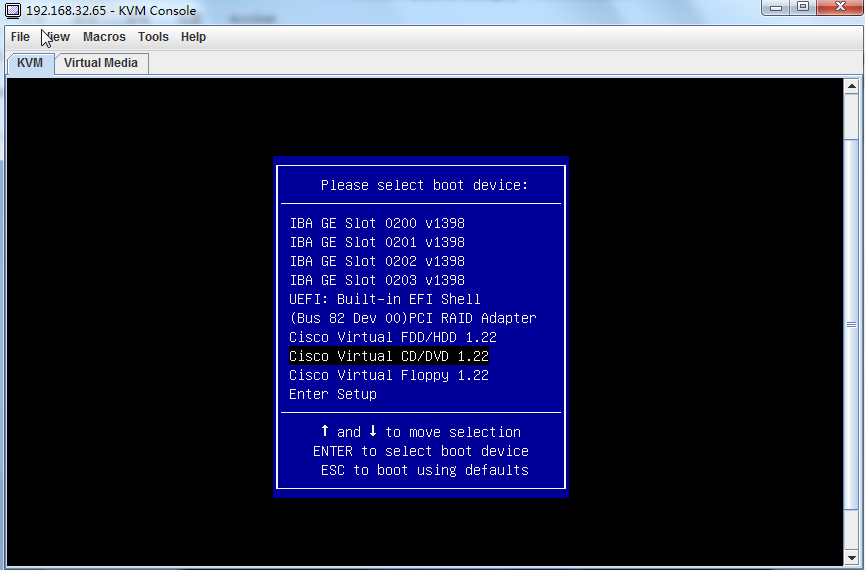Click the KVM Console title bar icon
The width and height of the screenshot is (865, 570).
click(x=13, y=10)
